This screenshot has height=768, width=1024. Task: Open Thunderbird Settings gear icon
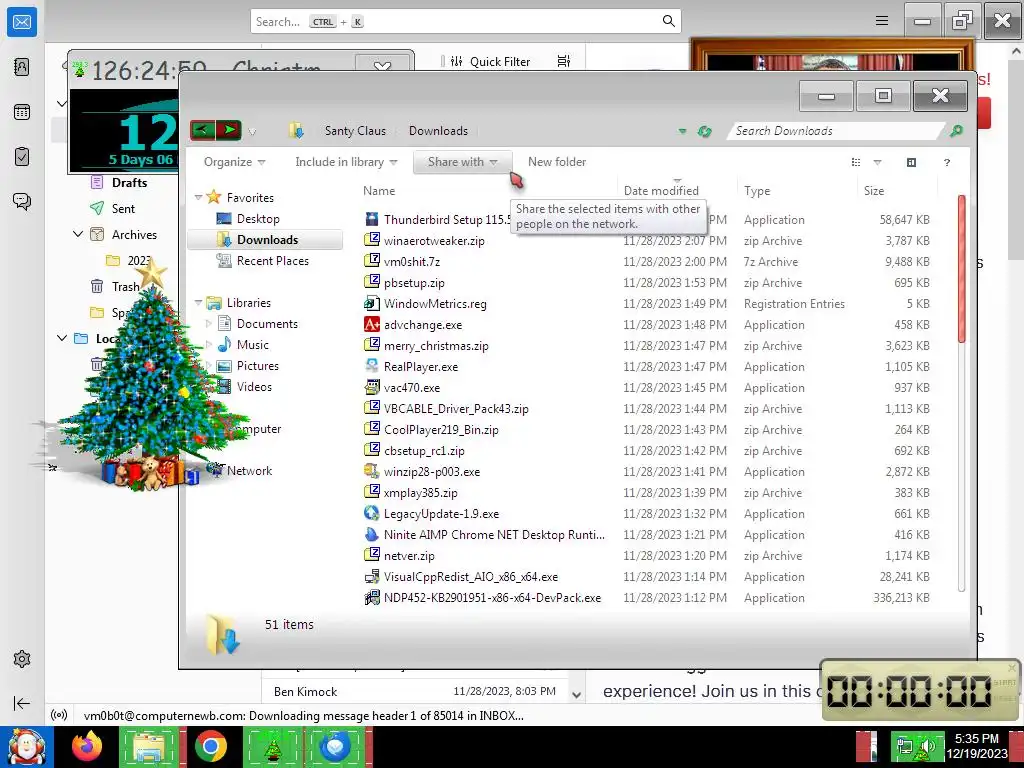(x=22, y=659)
